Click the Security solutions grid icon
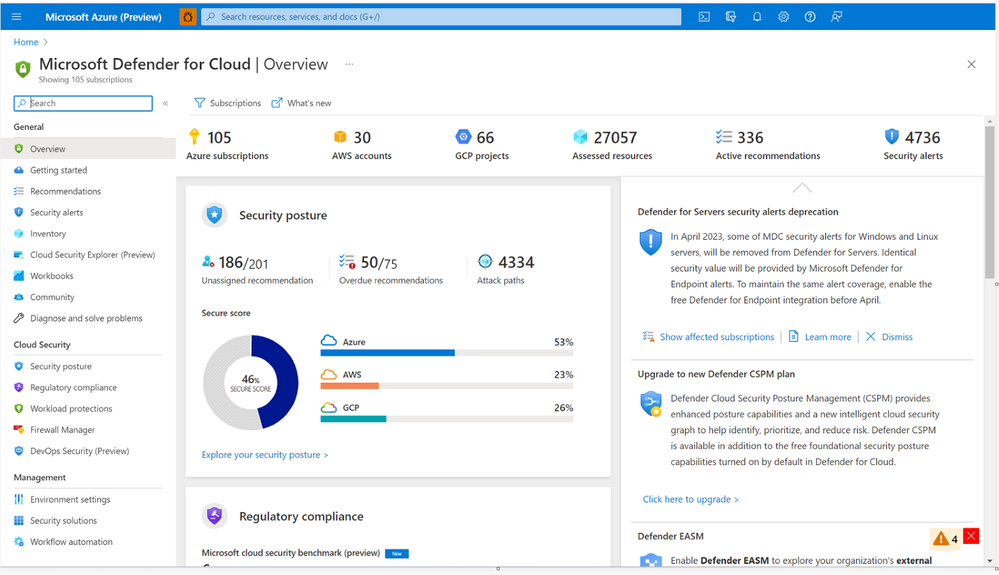The image size is (999, 575). click(18, 520)
